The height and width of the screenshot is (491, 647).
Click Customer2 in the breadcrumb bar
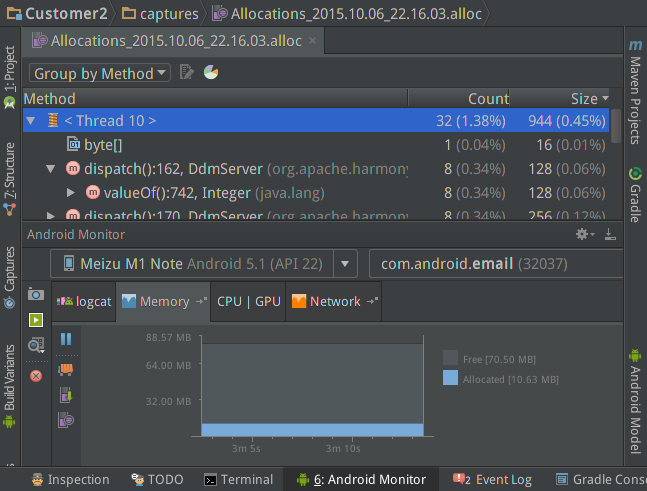point(57,14)
